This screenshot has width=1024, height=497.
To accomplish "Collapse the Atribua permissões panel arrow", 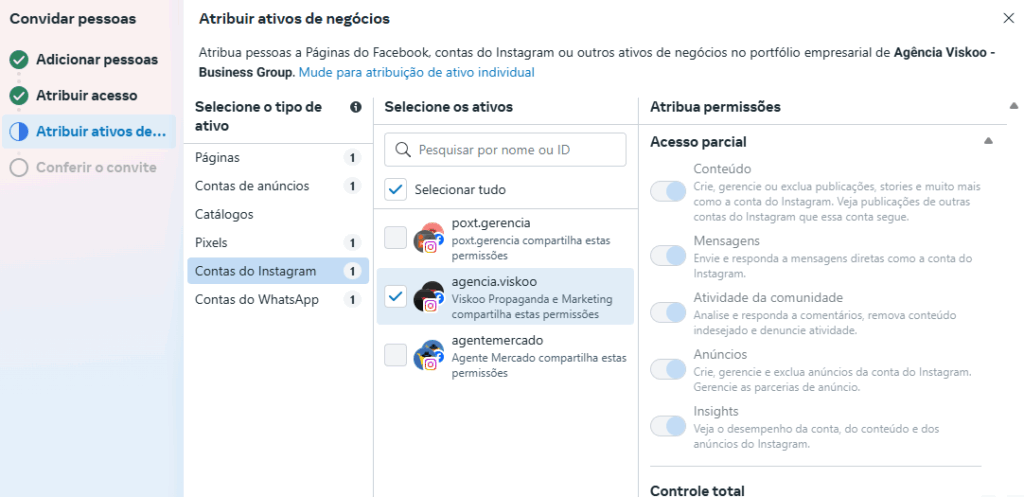I will click(1014, 106).
